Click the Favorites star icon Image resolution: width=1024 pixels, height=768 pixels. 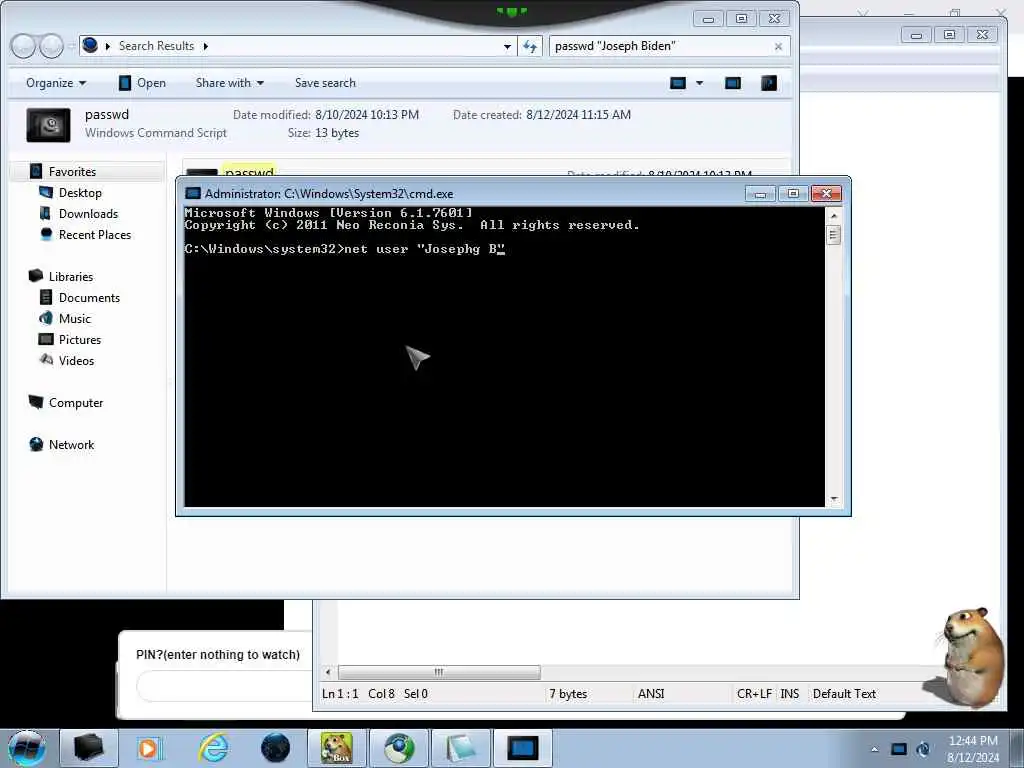[x=36, y=172]
